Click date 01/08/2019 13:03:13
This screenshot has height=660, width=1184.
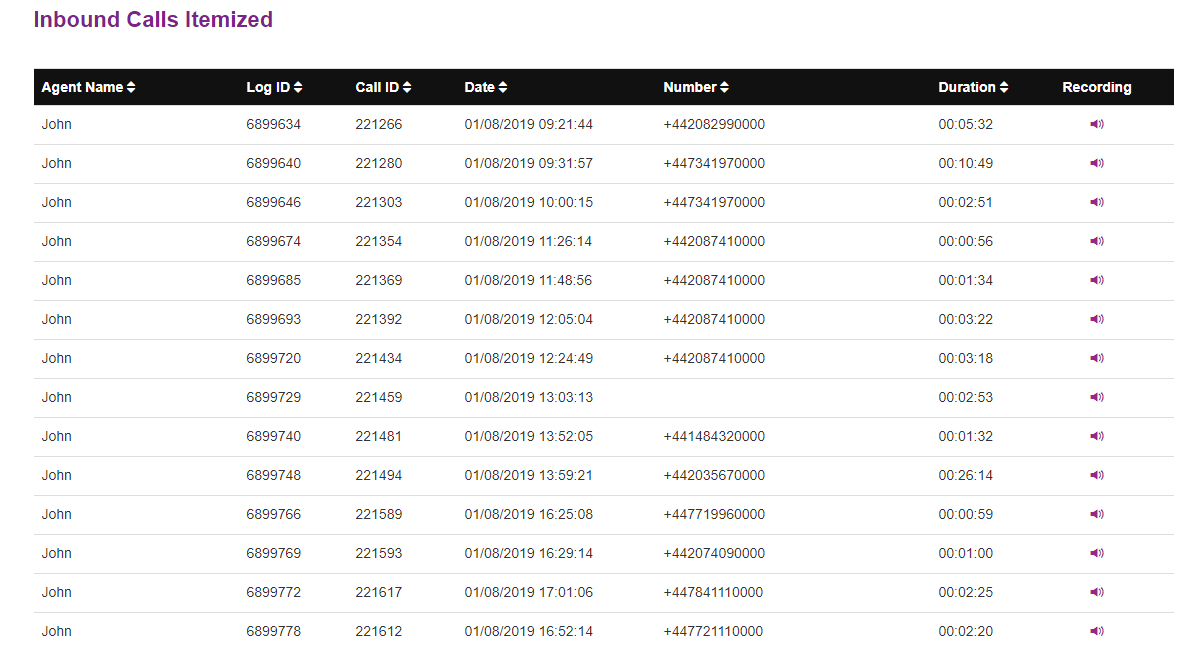coord(529,397)
